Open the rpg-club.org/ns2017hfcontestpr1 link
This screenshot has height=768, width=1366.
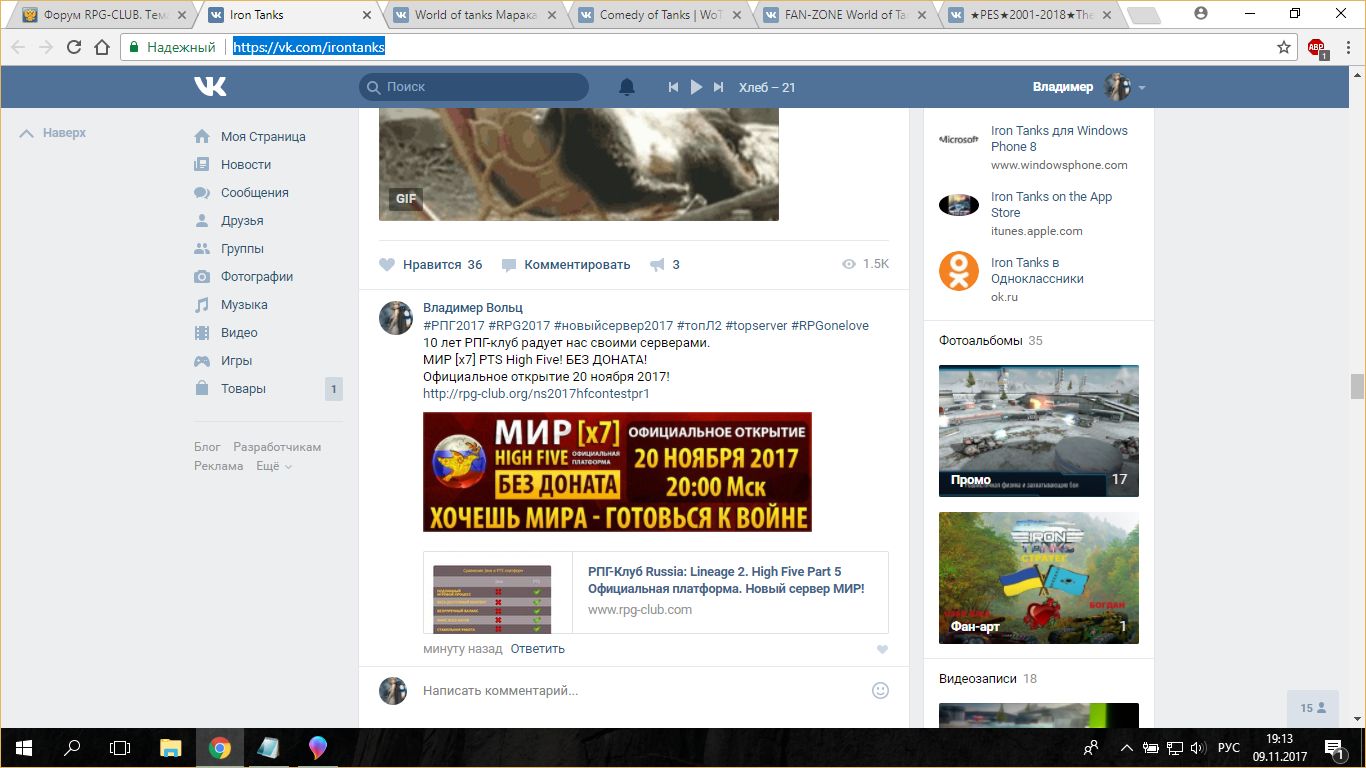coord(536,394)
